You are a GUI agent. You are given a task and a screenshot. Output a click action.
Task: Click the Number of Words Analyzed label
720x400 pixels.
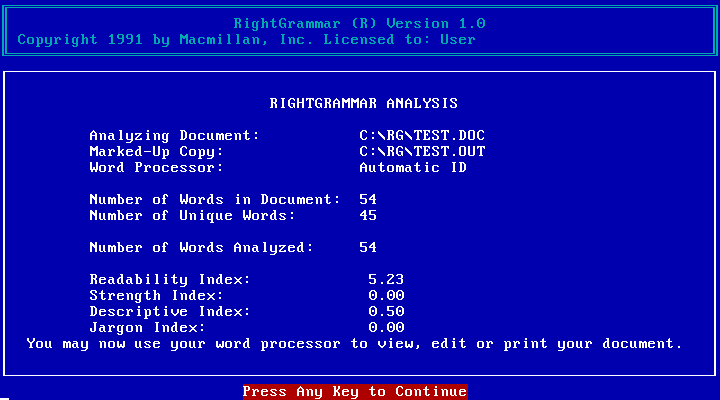pyautogui.click(x=201, y=248)
